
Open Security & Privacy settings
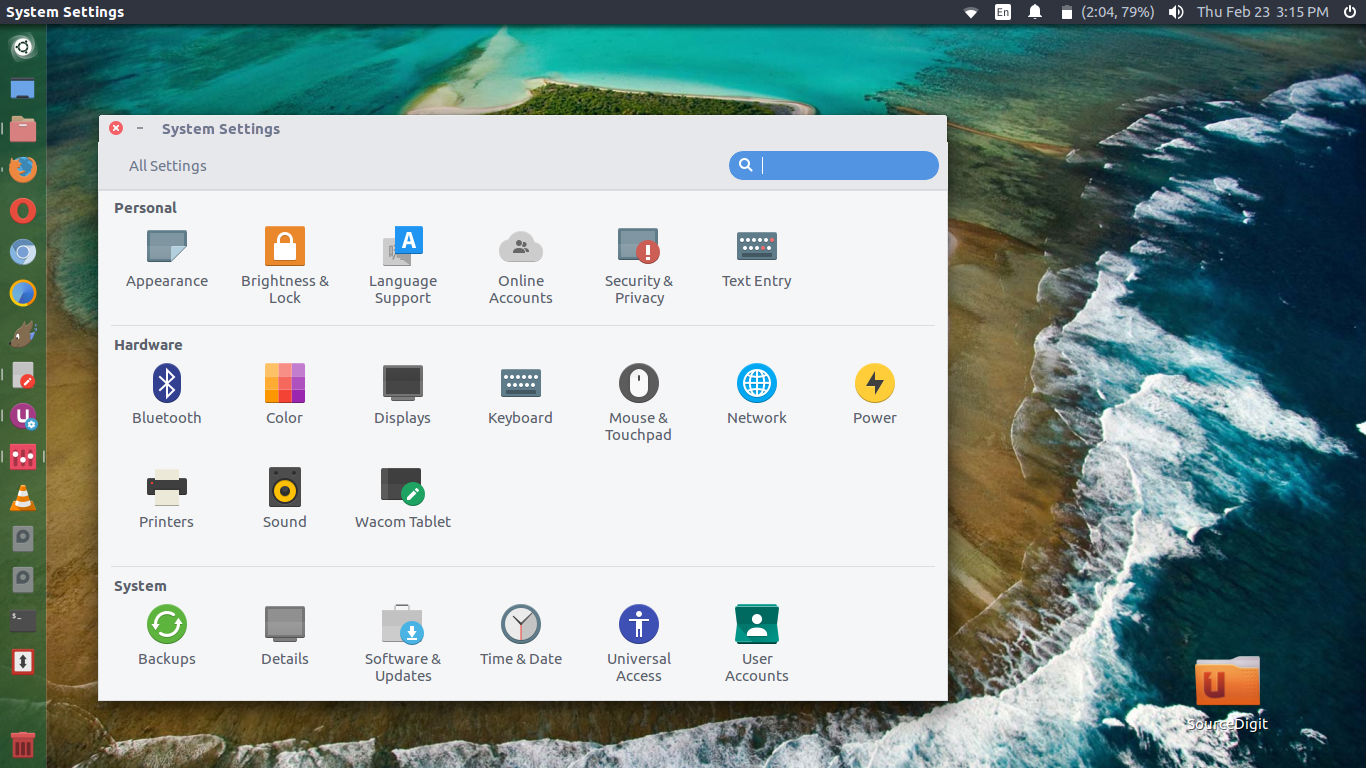tap(638, 260)
